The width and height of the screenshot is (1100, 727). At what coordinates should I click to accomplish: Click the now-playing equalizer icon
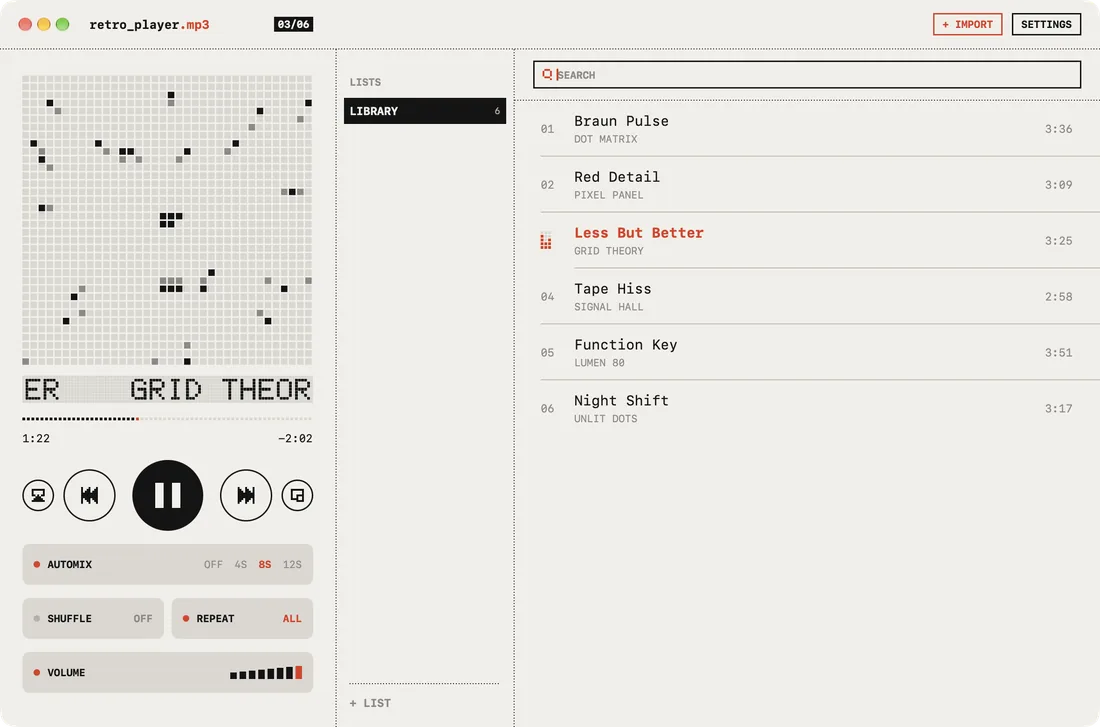point(546,241)
